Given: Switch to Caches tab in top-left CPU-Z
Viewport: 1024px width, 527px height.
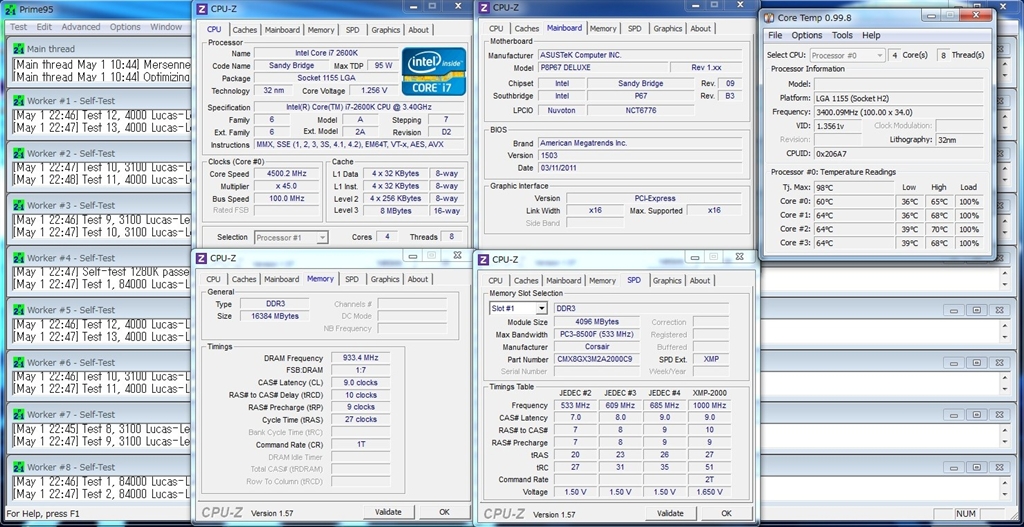Looking at the screenshot, I should click(x=245, y=30).
